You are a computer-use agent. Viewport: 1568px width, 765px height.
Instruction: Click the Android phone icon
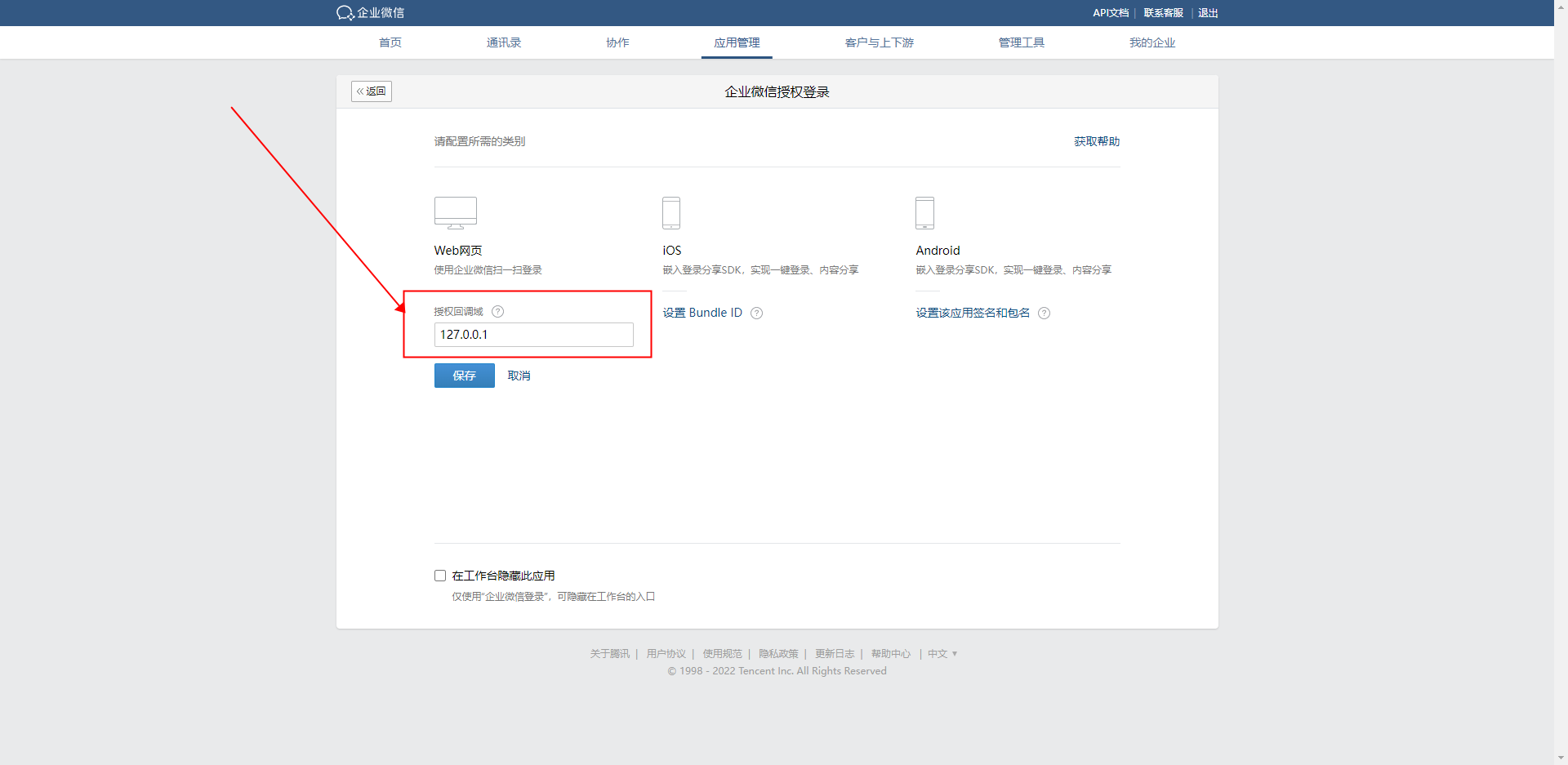coord(924,213)
